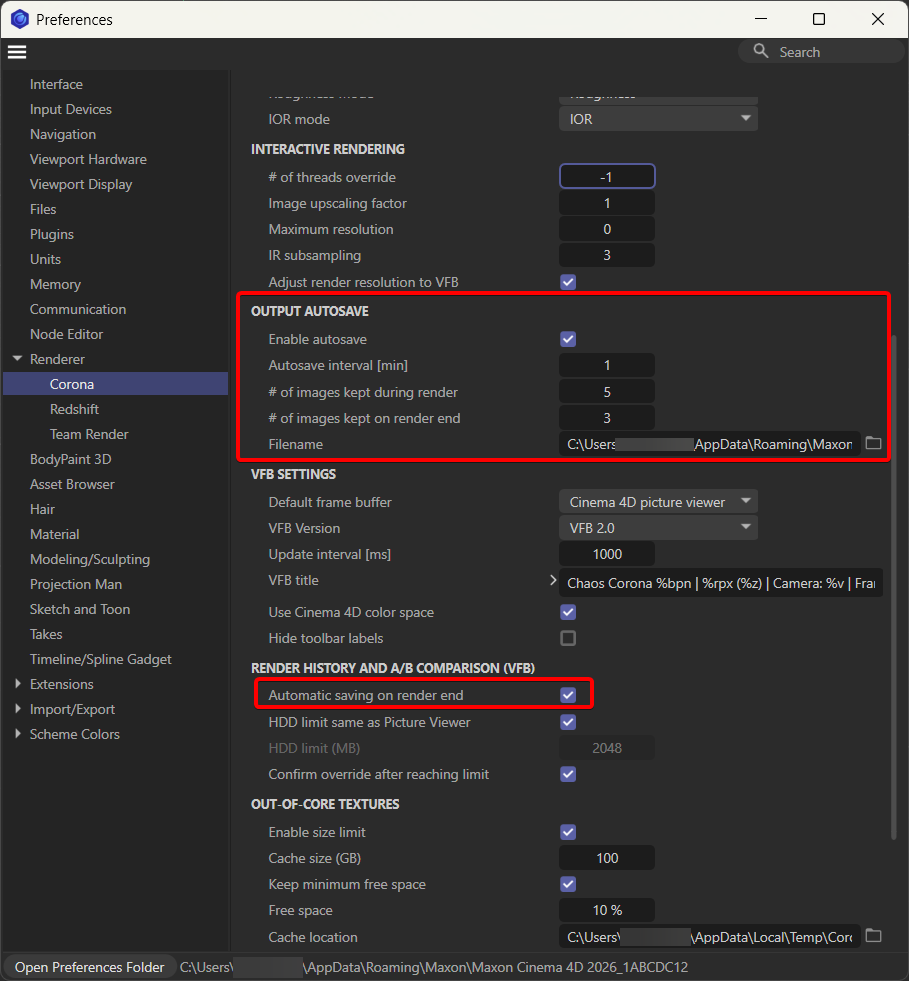909x981 pixels.
Task: Select Hair preferences
Action: click(x=43, y=509)
